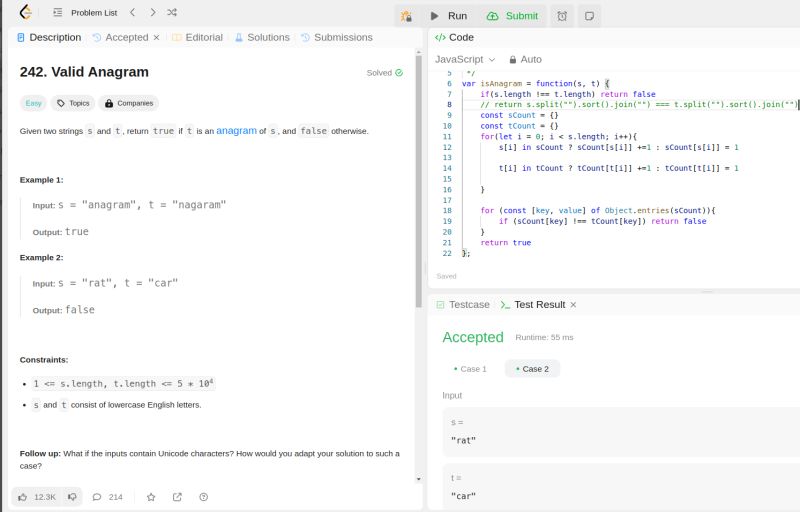Open the LeetCode home logo

26,12
